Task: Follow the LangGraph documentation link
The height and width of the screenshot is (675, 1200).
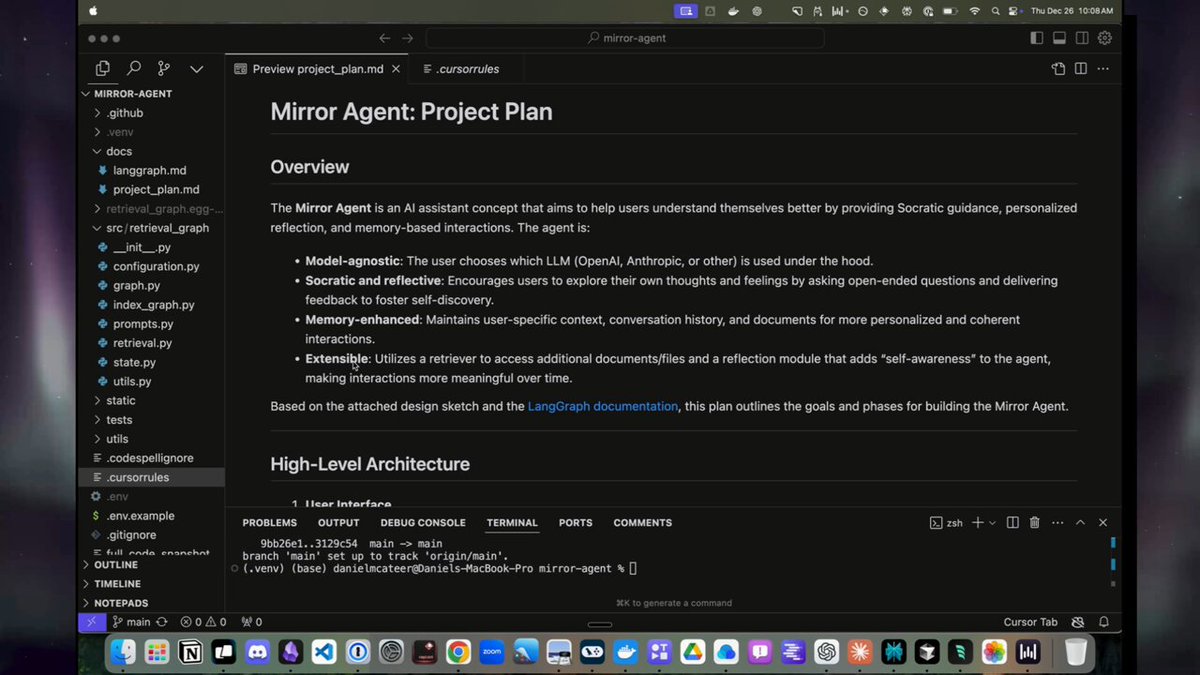Action: (603, 406)
